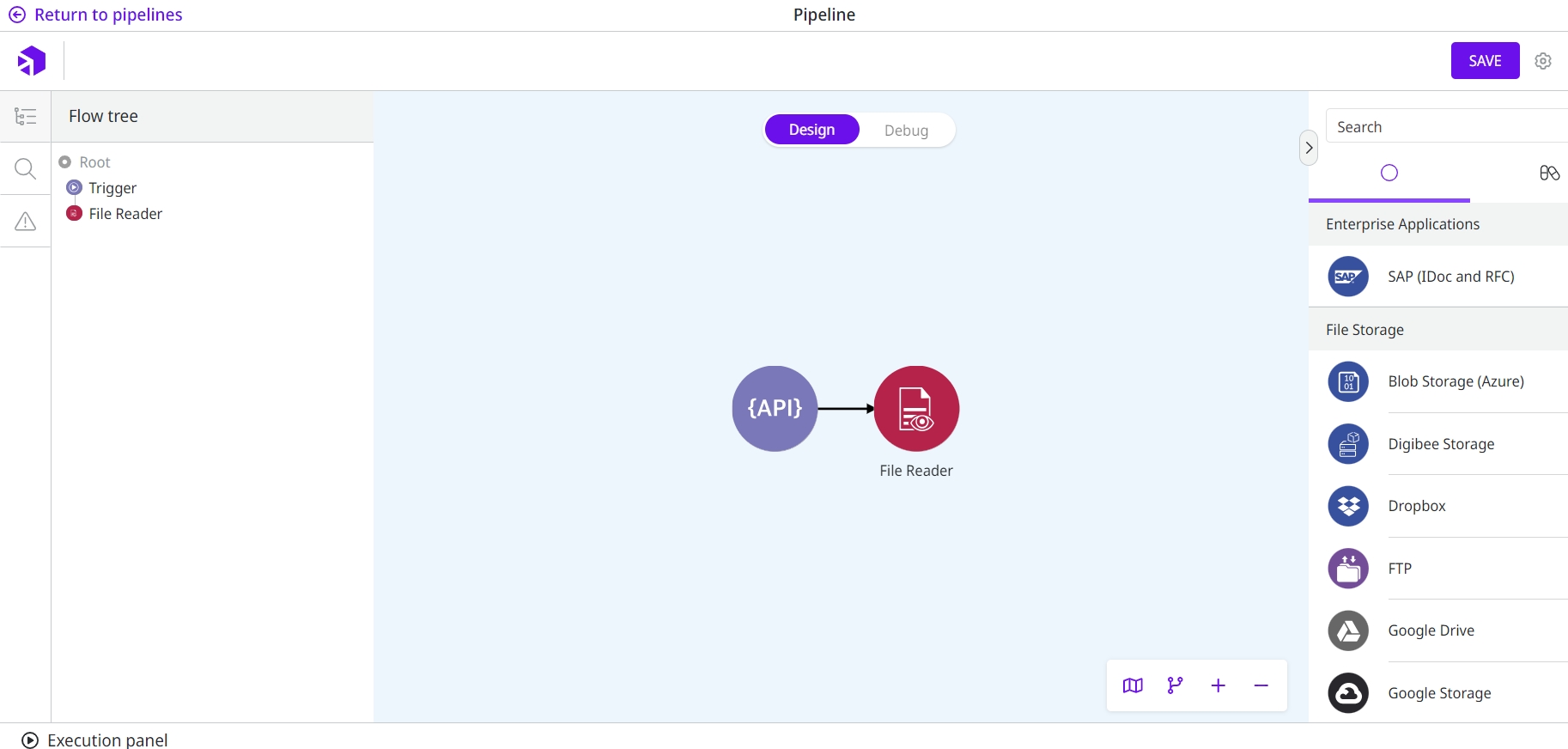Collapse the components panel with chevron

pyautogui.click(x=1309, y=148)
